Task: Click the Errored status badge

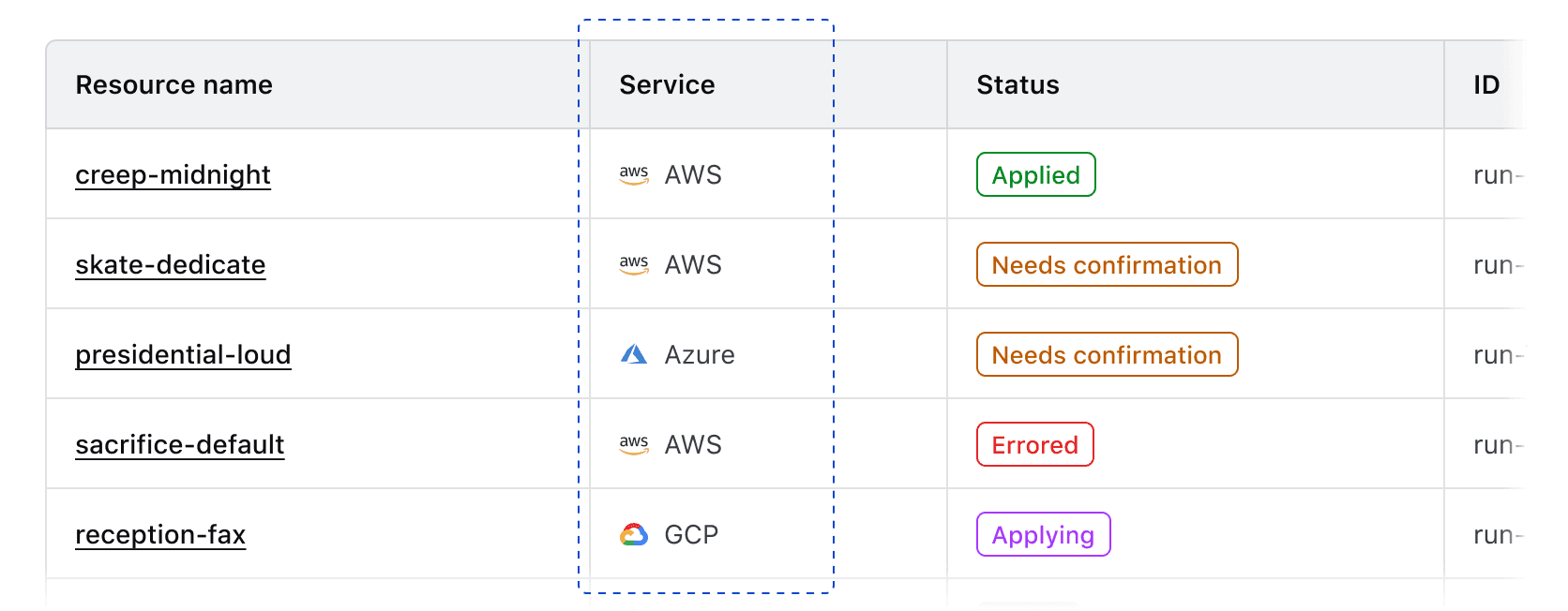Action: (x=1034, y=444)
